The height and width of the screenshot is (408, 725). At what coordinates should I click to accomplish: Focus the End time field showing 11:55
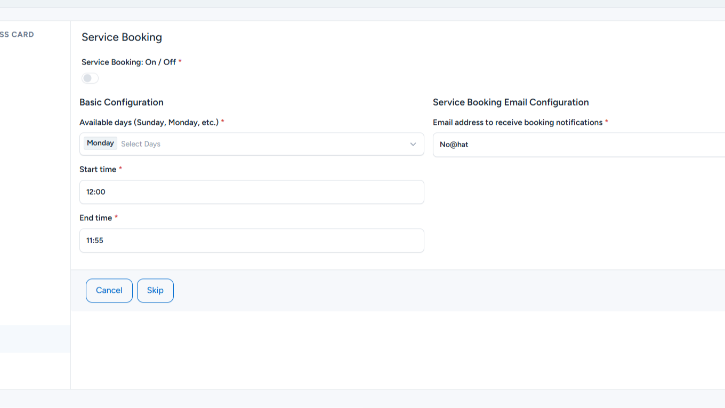tap(251, 240)
